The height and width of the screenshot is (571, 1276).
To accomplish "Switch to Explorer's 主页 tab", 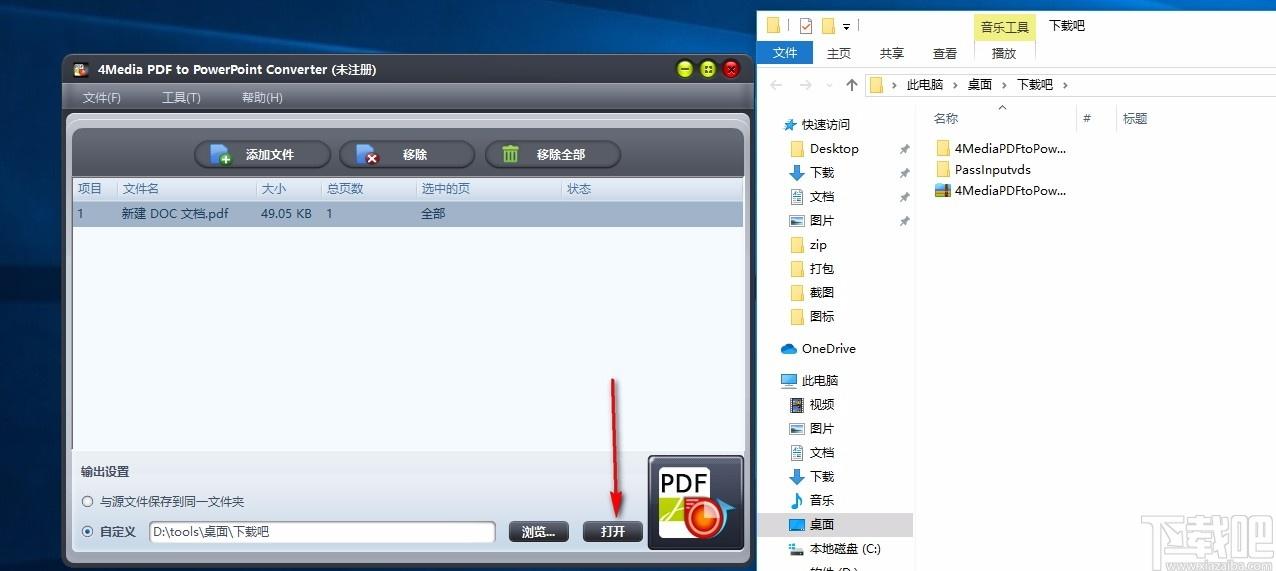I will 839,53.
